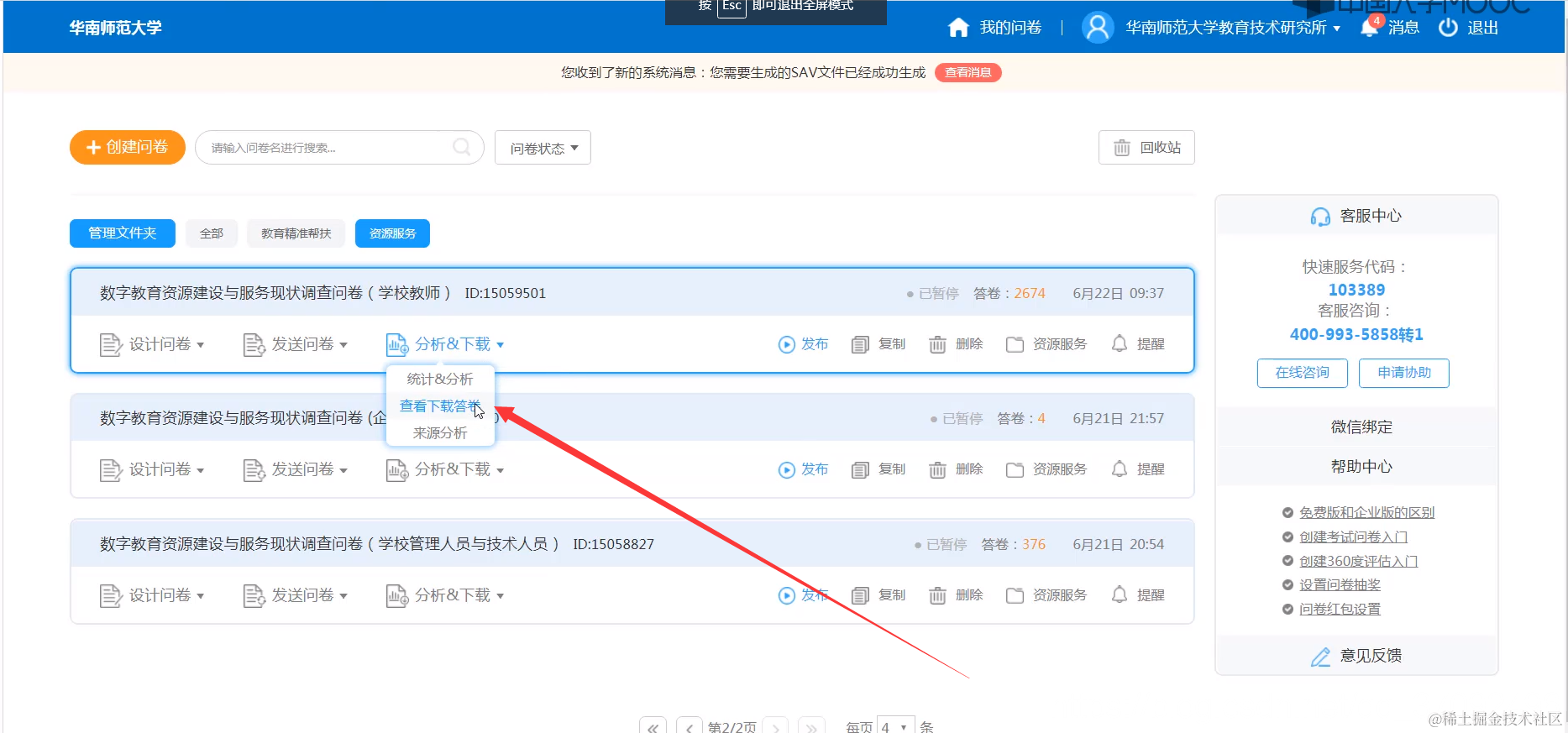Viewport: 1568px width, 733px height.
Task: Click 发送问卷 icon for ID:15058827 survey
Action: [x=254, y=595]
